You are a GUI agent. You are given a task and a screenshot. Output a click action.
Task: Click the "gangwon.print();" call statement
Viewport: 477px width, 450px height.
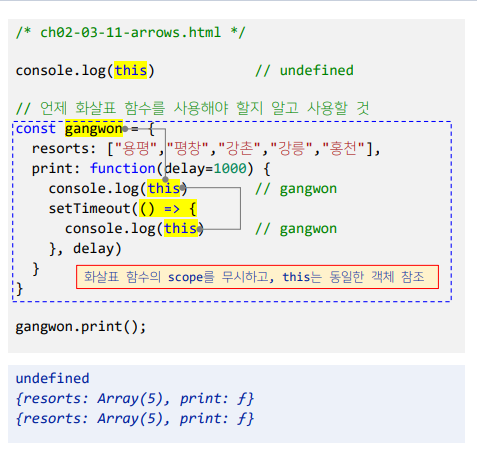(x=81, y=327)
